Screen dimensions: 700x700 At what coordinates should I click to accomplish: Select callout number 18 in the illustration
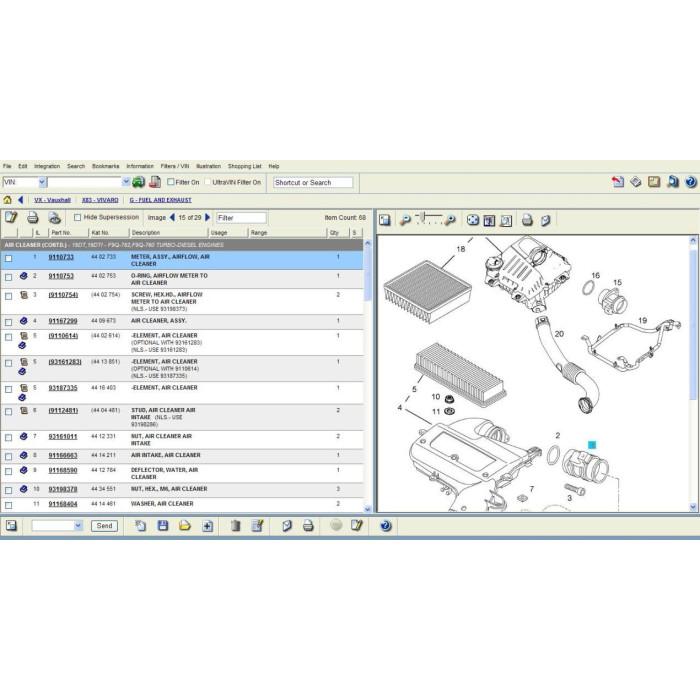[x=461, y=249]
